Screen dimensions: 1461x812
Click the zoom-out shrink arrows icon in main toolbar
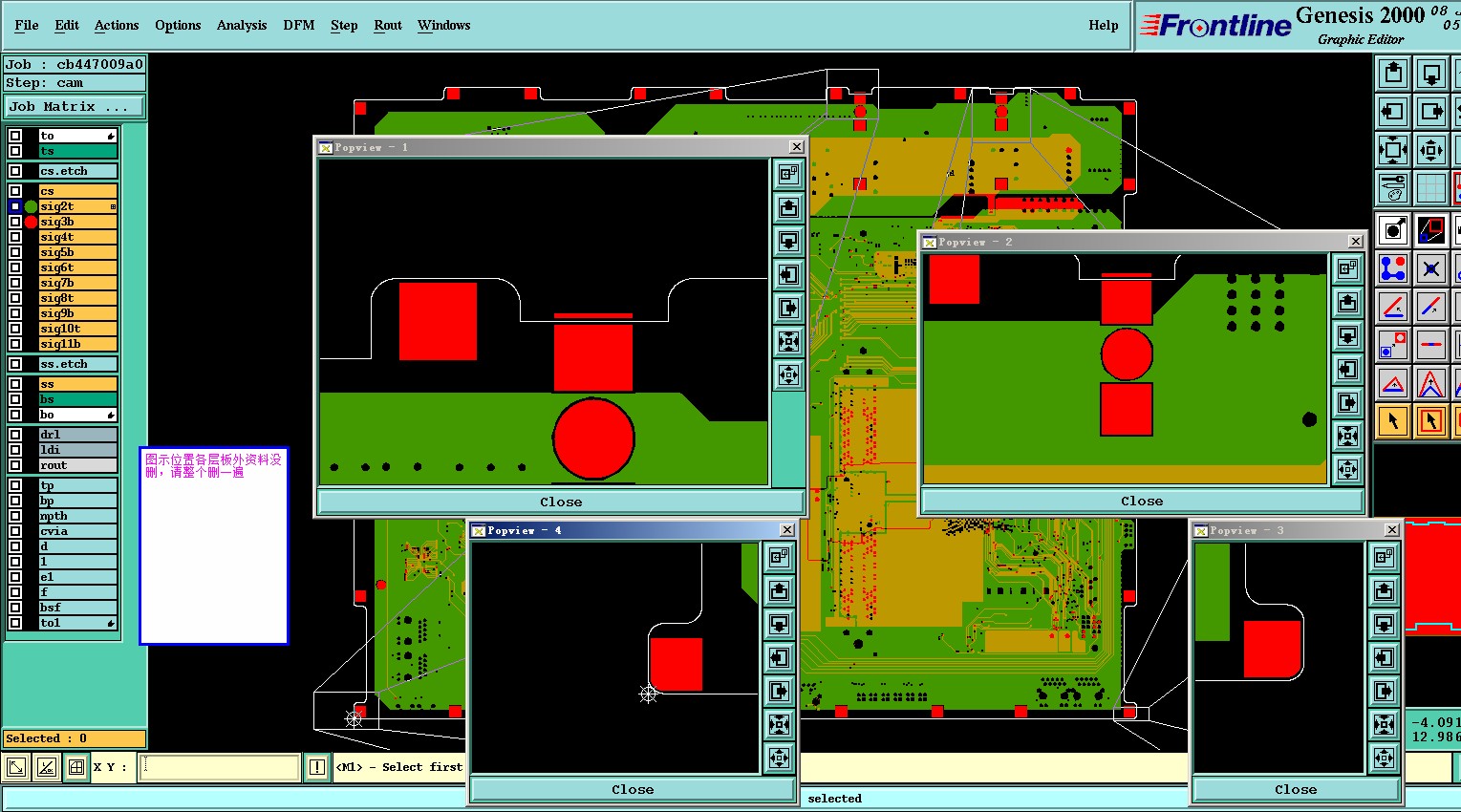pyautogui.click(x=1431, y=150)
